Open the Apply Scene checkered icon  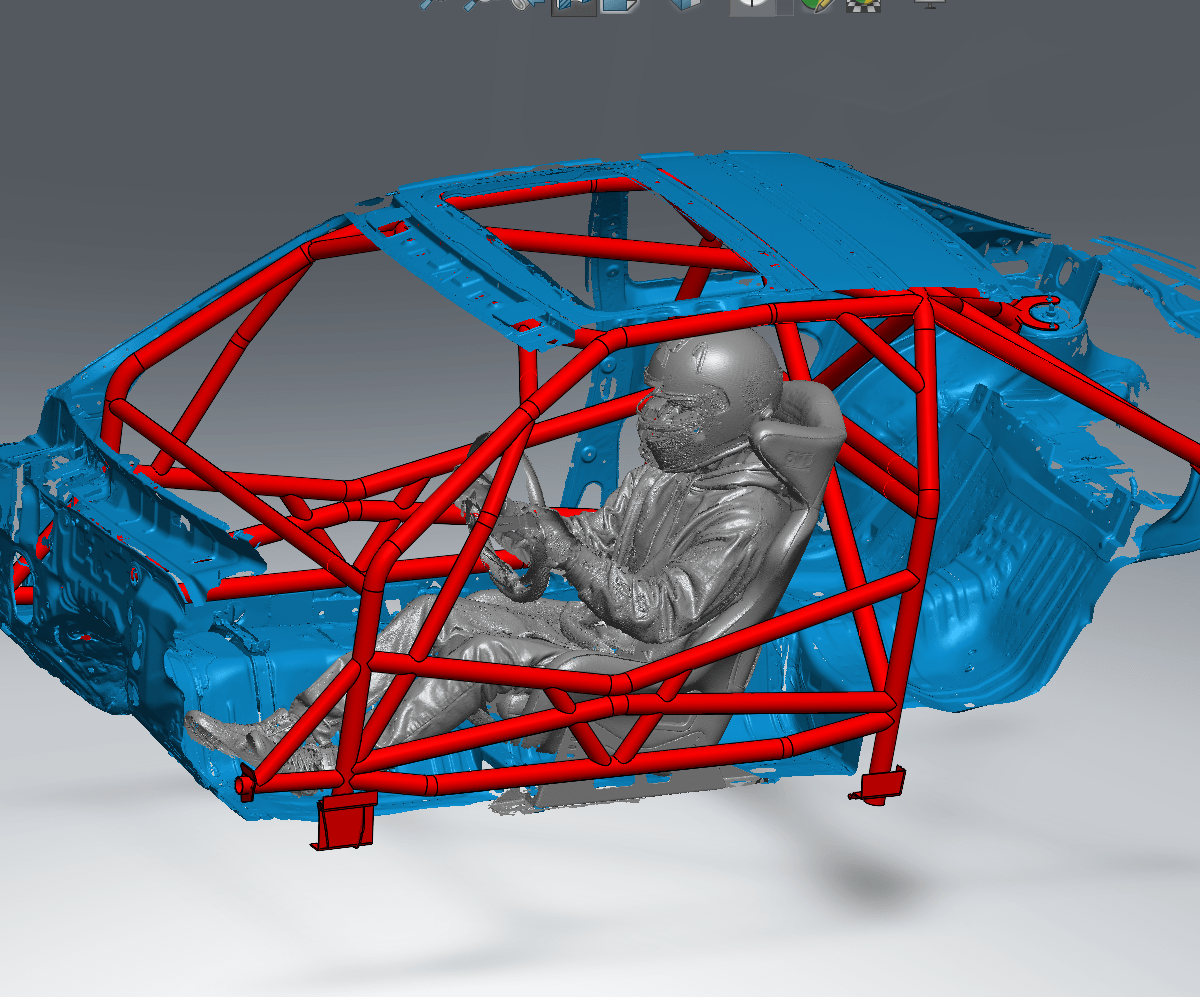(863, 5)
